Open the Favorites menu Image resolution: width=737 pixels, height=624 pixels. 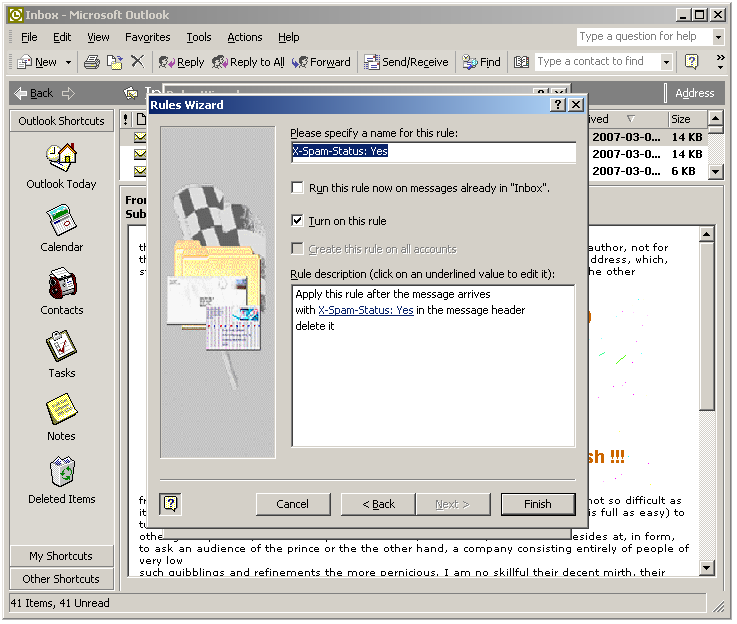pos(147,37)
